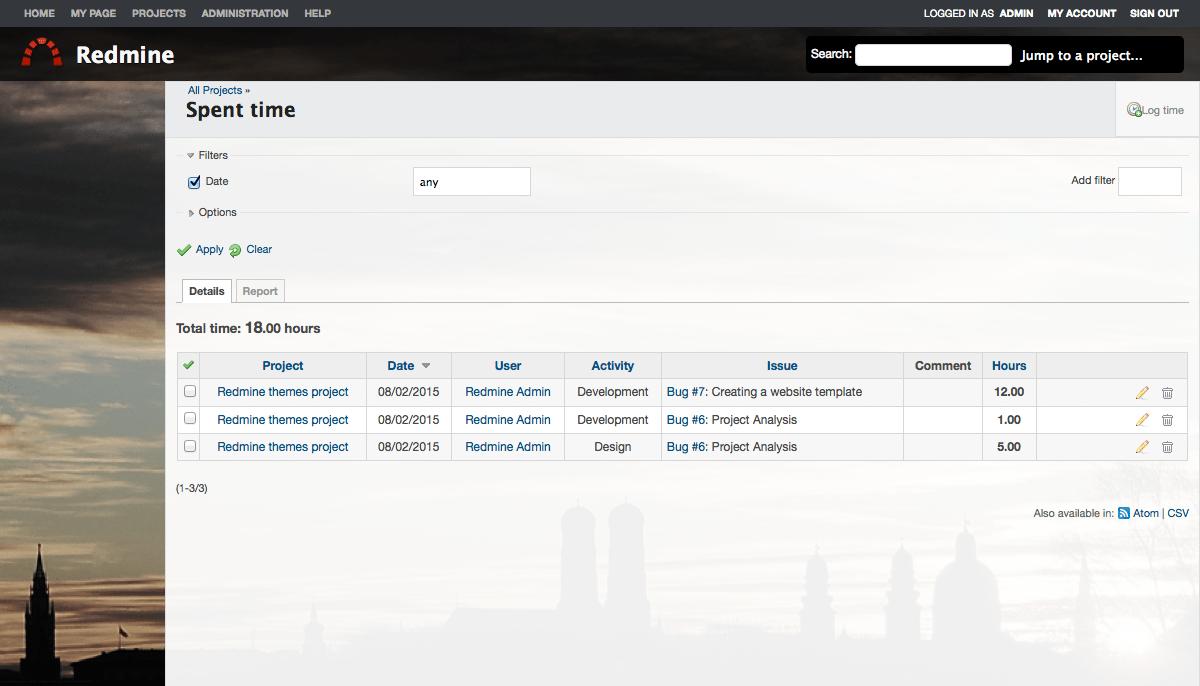Open Bug #6 link in Design row
This screenshot has width=1200, height=686.
tap(686, 447)
